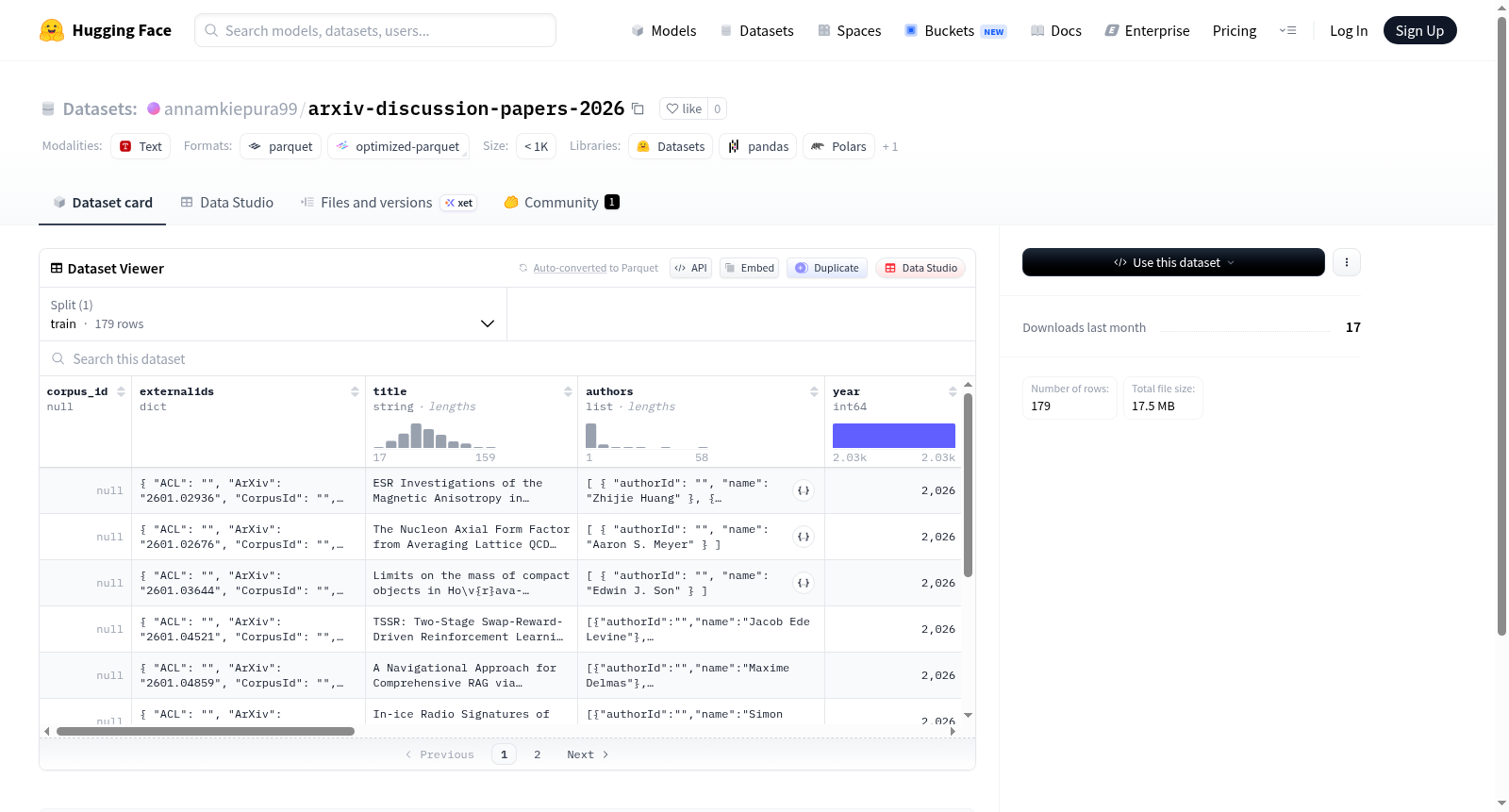Open Enterprise in the top navigation

tap(1147, 31)
